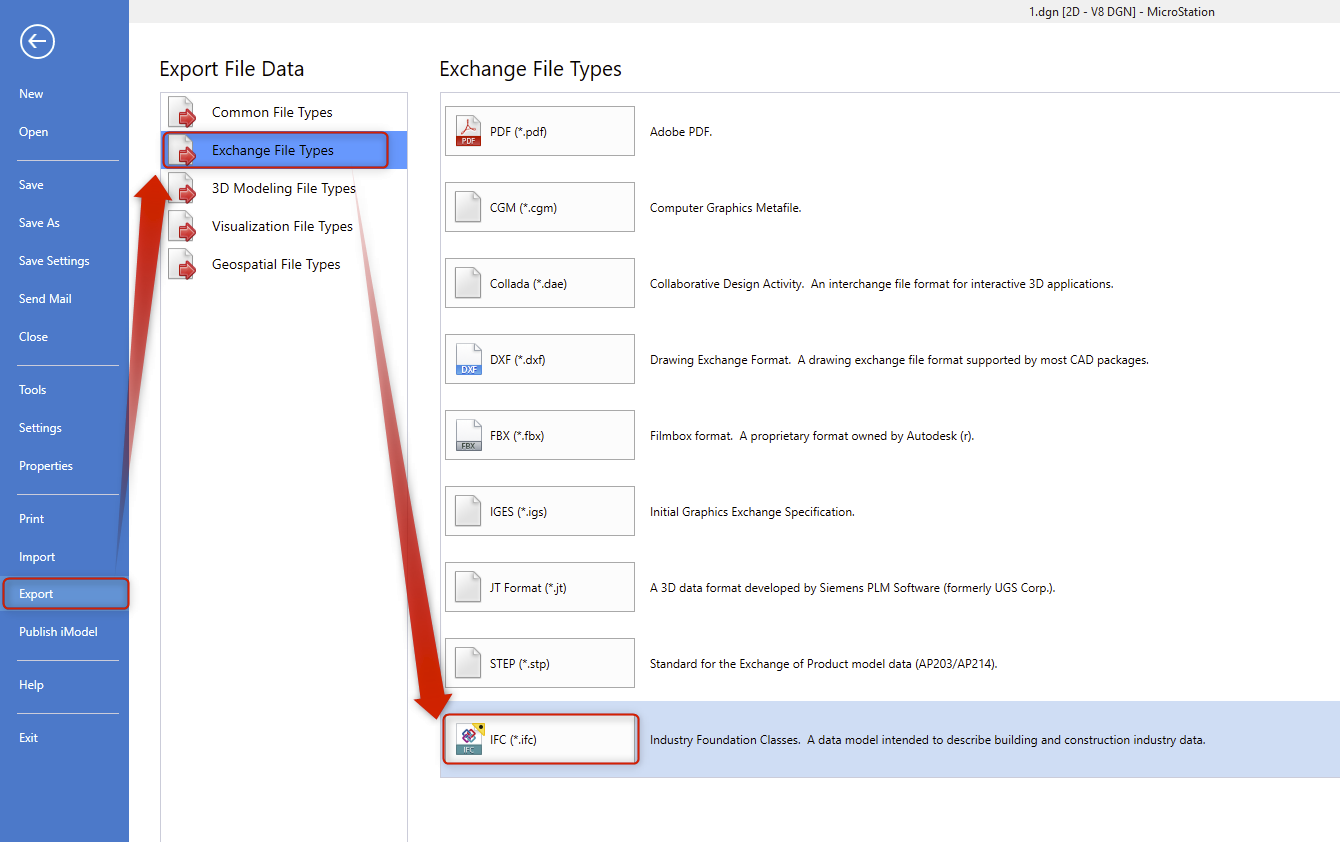Click the Exchange File Types arrow icon
Image resolution: width=1340 pixels, height=842 pixels.
pyautogui.click(x=183, y=151)
